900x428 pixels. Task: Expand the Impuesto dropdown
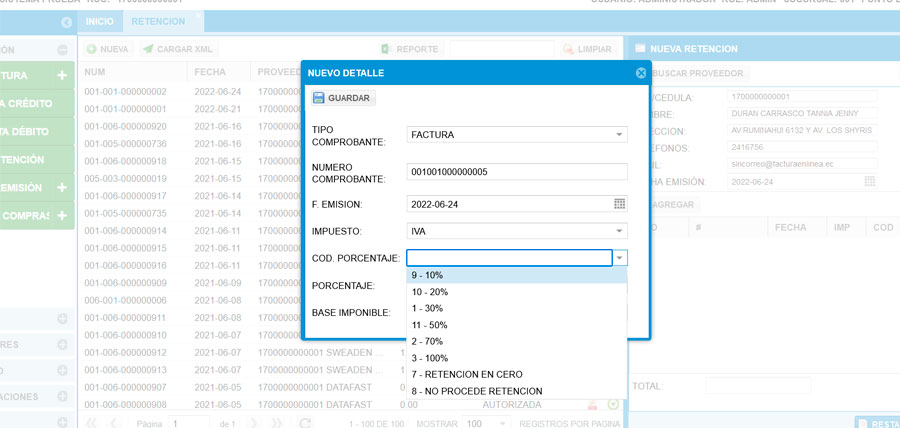coord(619,231)
